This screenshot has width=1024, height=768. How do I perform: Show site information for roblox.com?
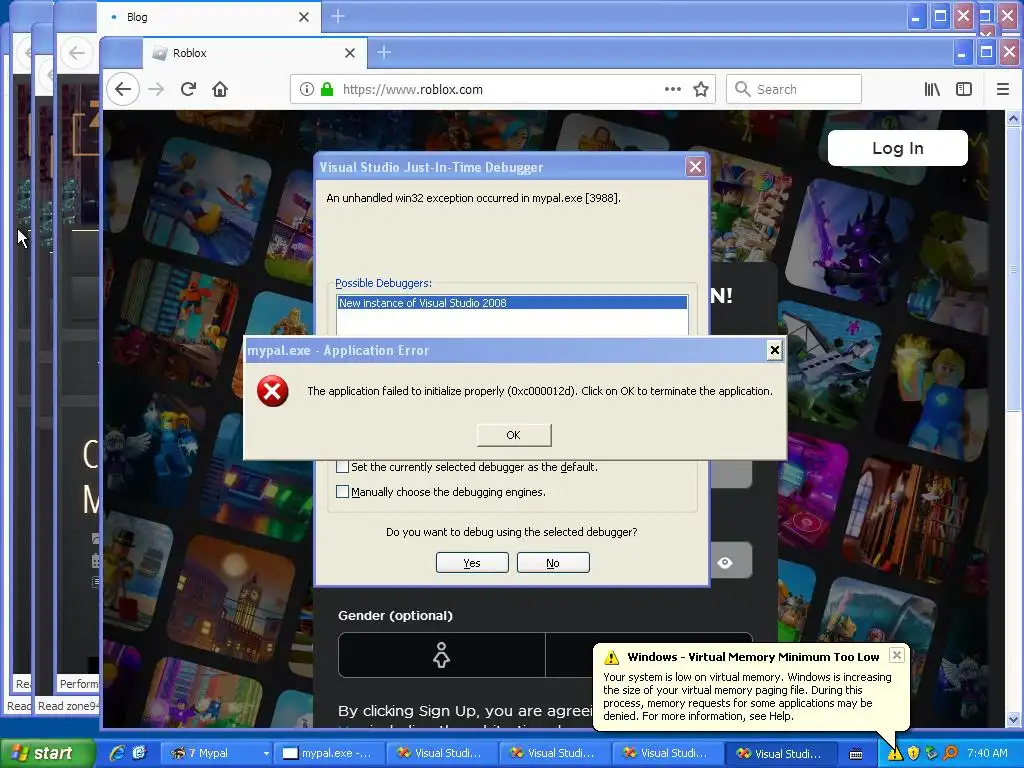pyautogui.click(x=306, y=89)
